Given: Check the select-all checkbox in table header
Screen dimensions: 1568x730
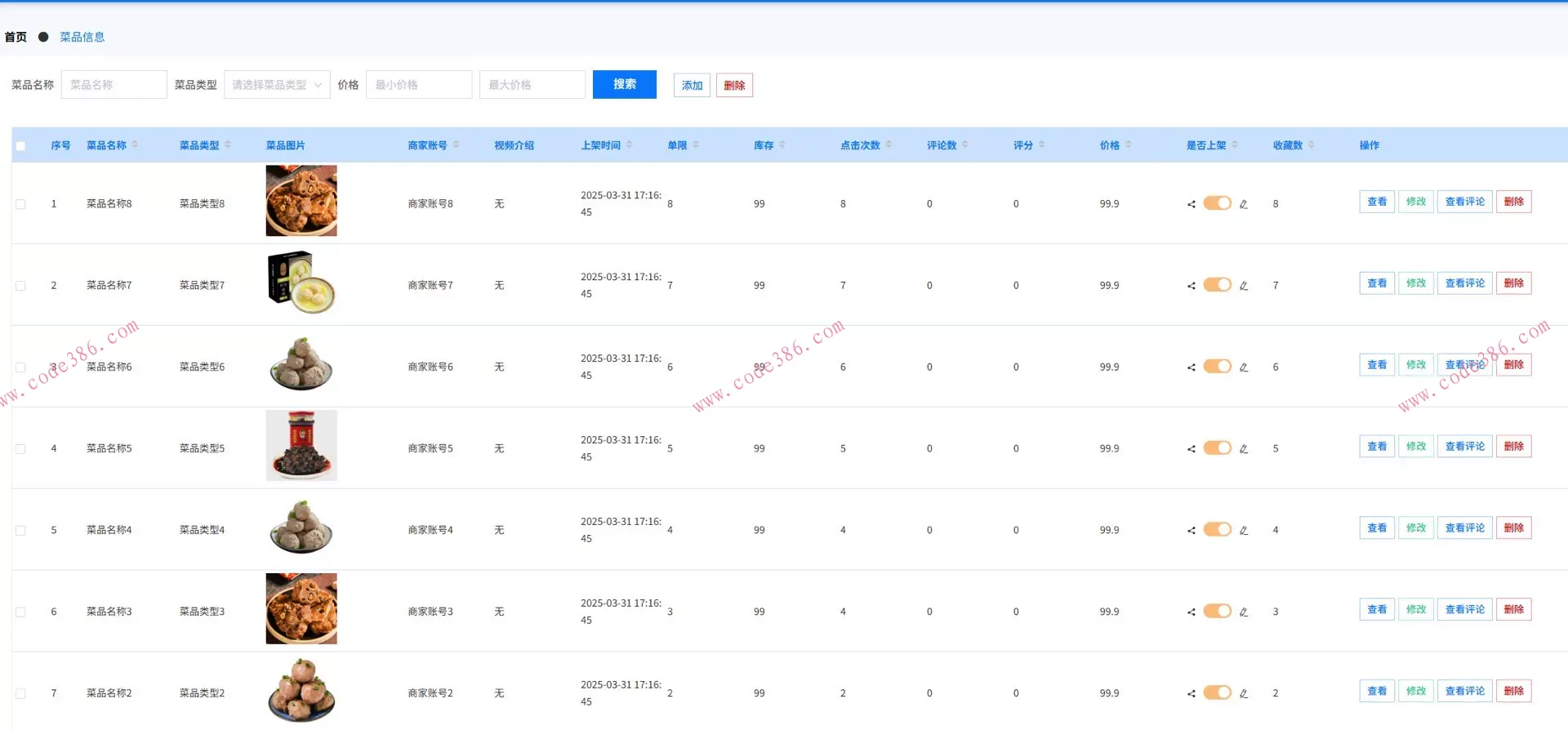Looking at the screenshot, I should [20, 146].
